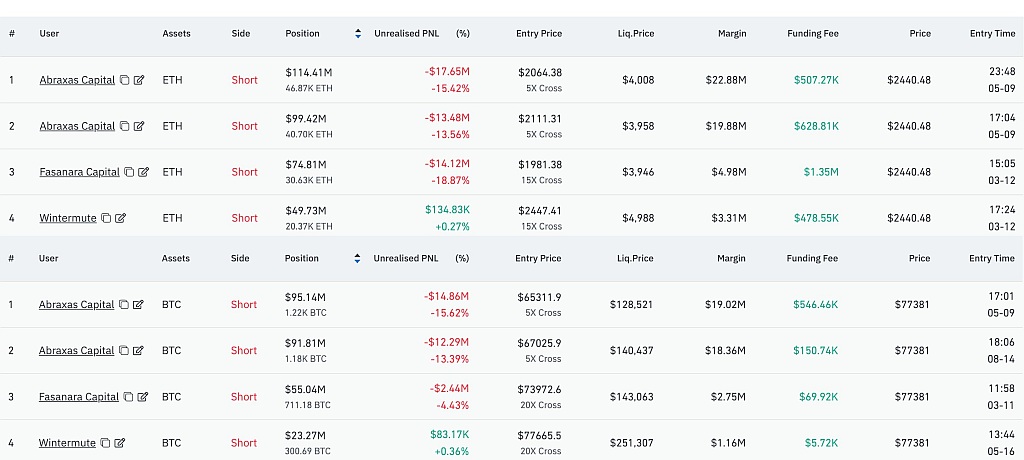This screenshot has height=460, width=1024.
Task: Click Entry Time header in ETH table
Action: tap(992, 33)
